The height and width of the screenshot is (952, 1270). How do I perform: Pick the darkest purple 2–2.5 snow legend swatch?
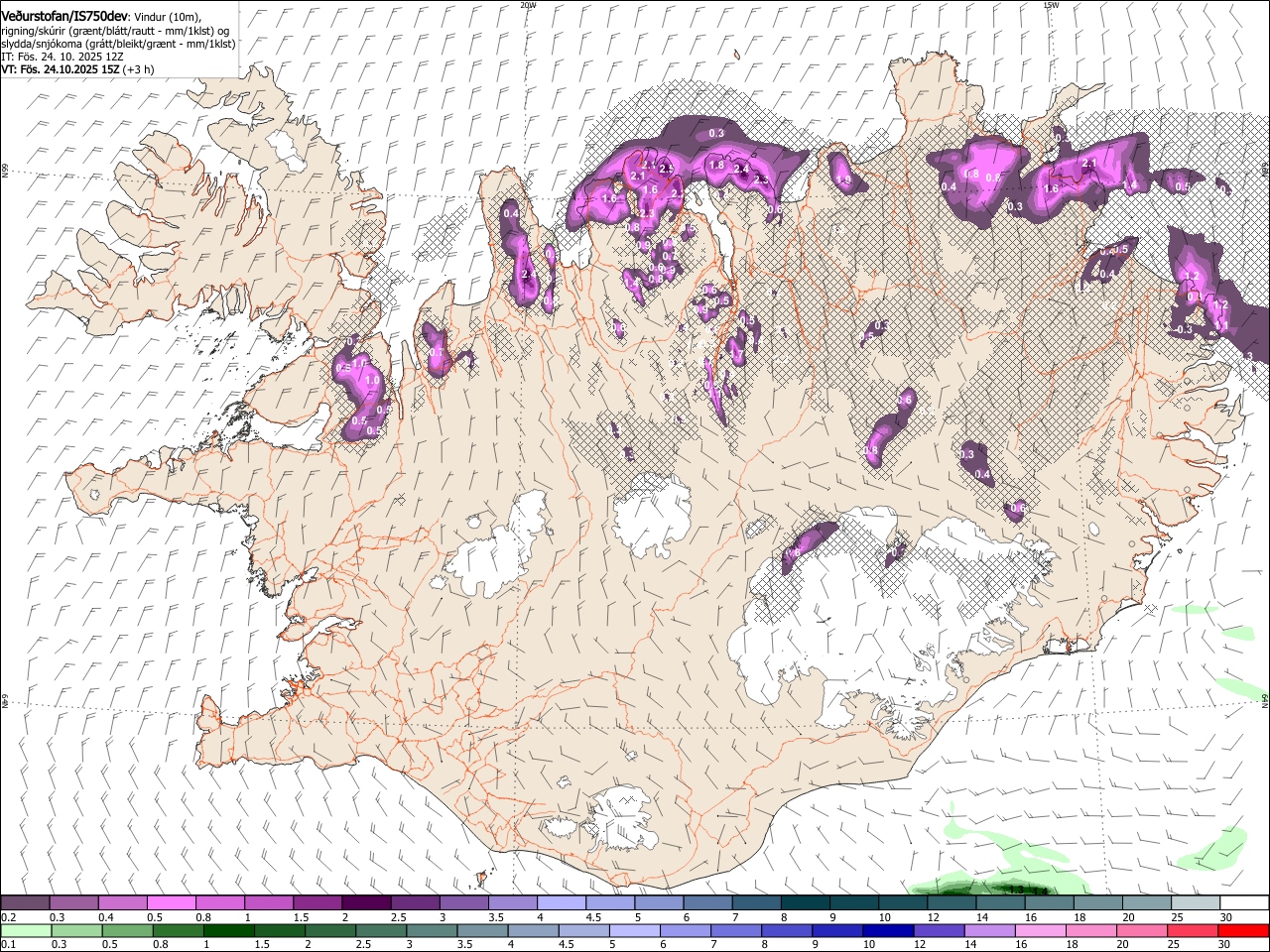(x=366, y=903)
